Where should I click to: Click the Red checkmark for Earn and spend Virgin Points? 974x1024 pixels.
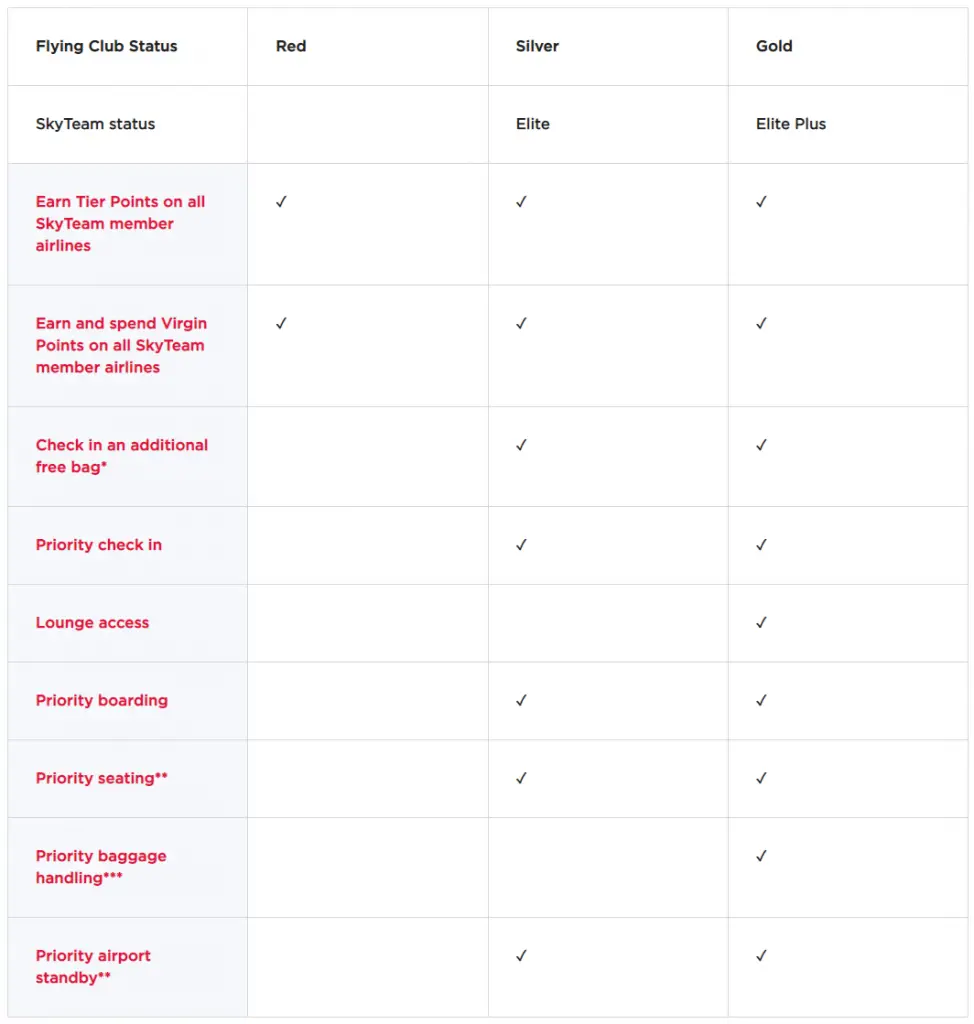(x=282, y=324)
